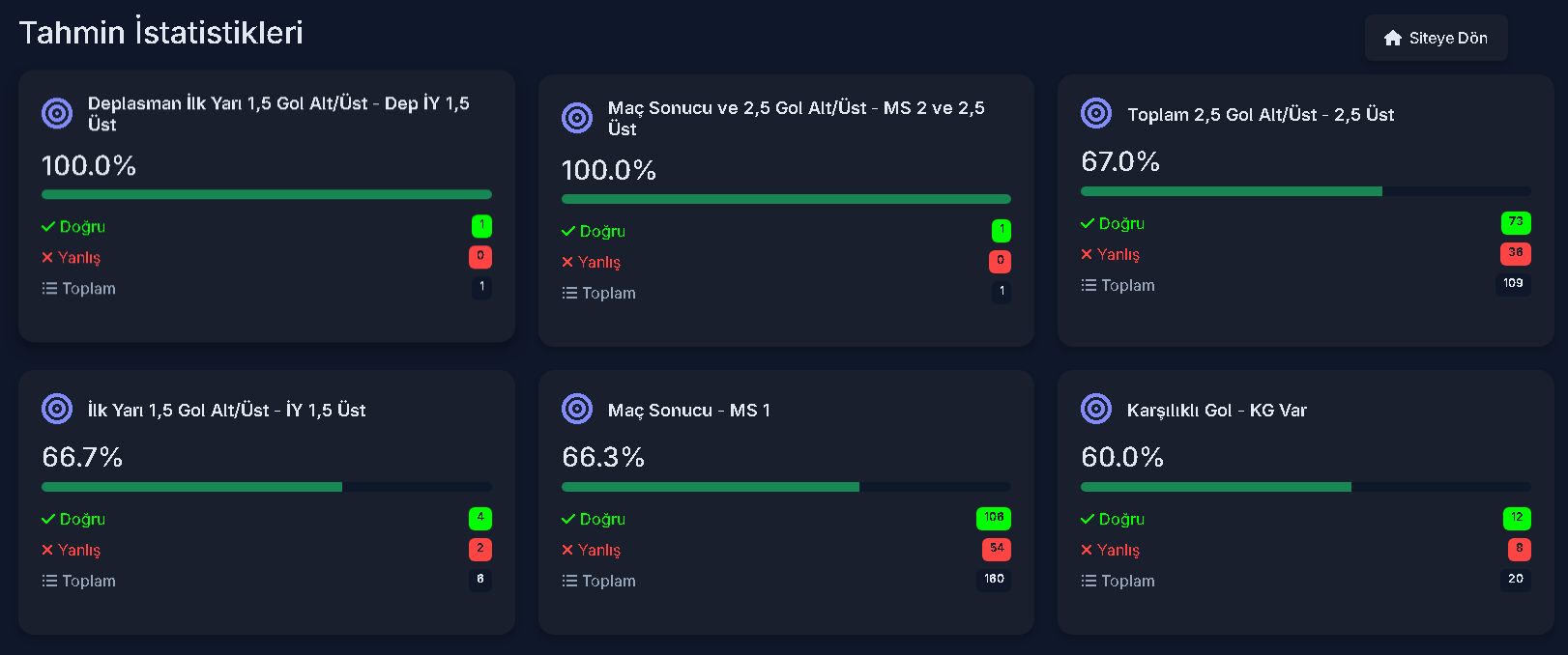
Task: Click Toplam badge showing 109
Action: pos(1513,284)
